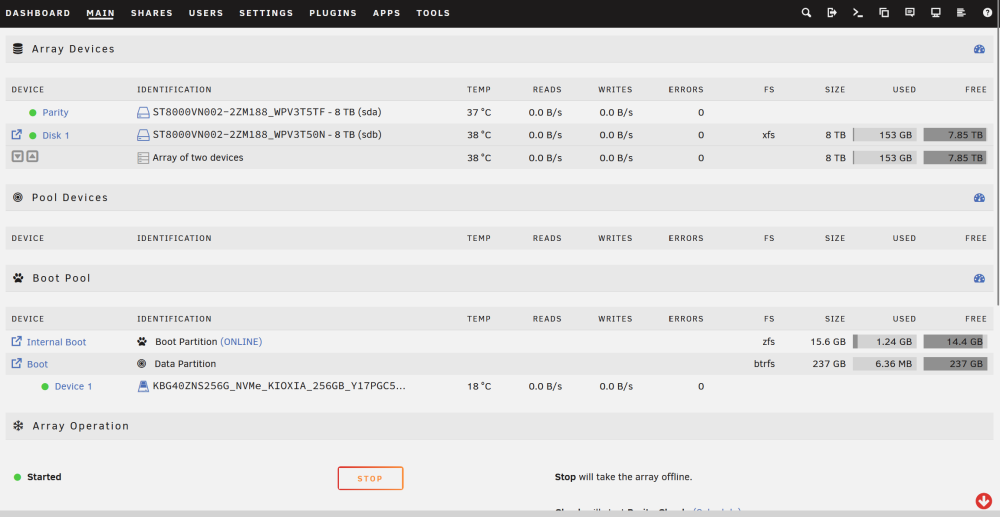Click the btrfs filesystem cell for Boot
1000x517 pixels.
[764, 364]
